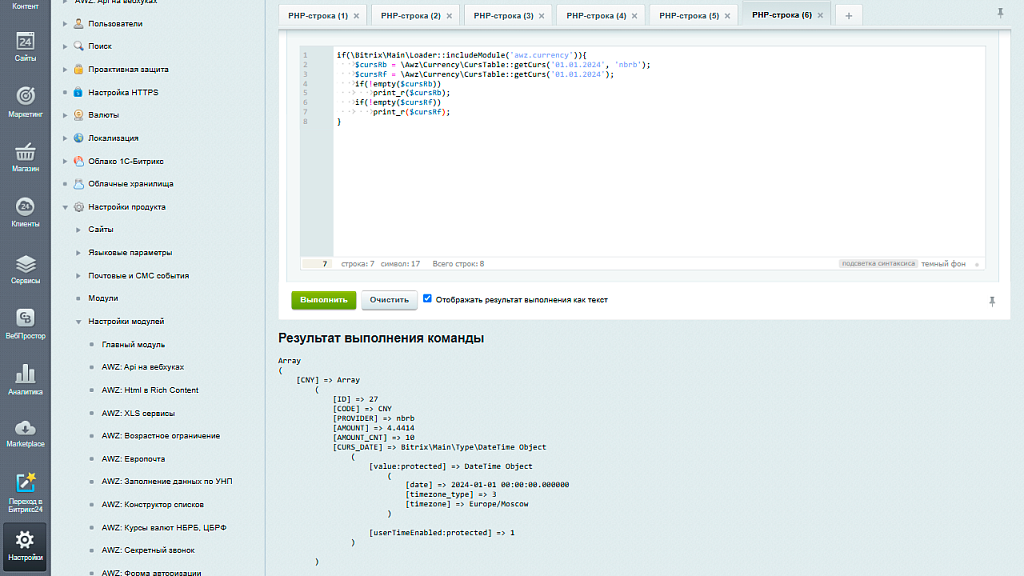Switch editor to dark background (темный фон)
The image size is (1024, 576).
tap(943, 264)
